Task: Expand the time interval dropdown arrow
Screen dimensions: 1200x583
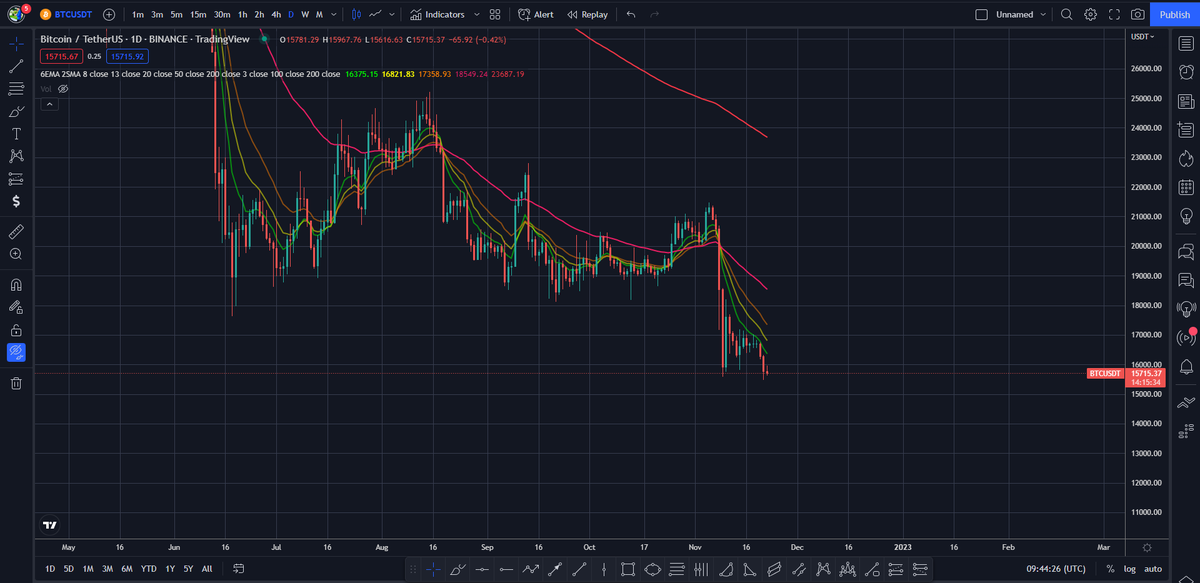Action: [x=332, y=15]
